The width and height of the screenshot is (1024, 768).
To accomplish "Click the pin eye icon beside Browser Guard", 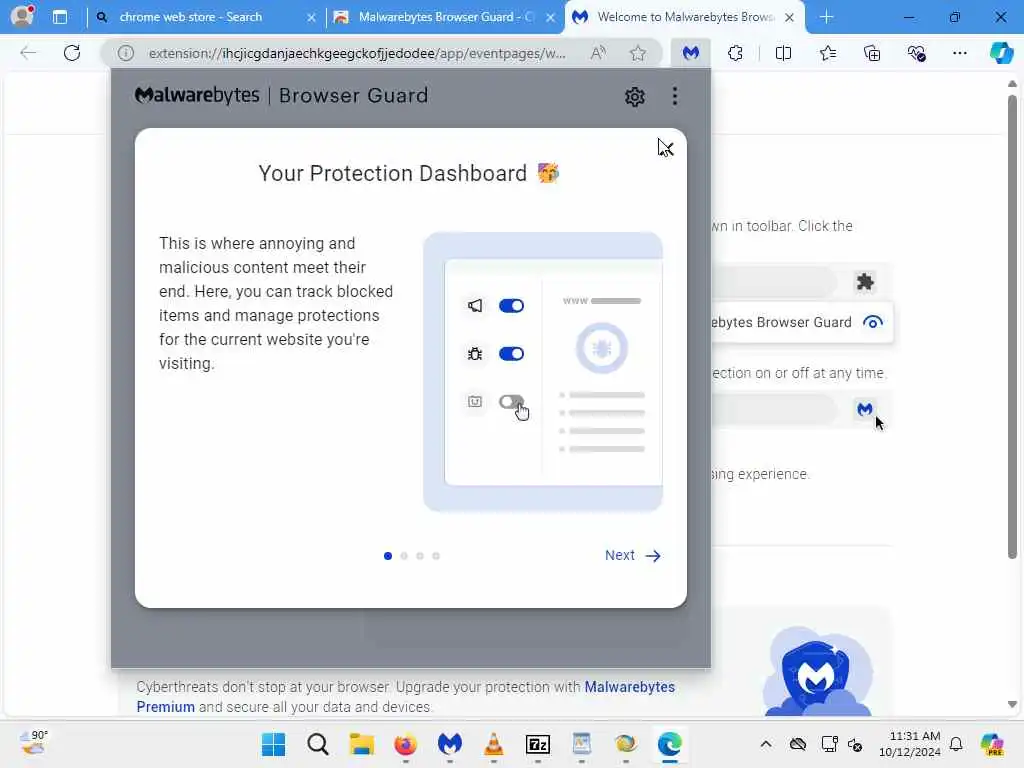I will click(872, 322).
